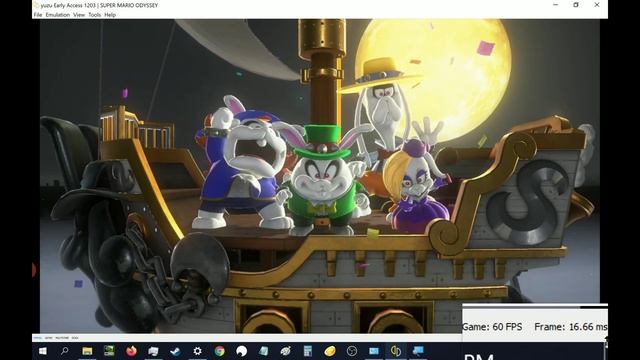Open Settings gear on taskbar

[x=198, y=351]
